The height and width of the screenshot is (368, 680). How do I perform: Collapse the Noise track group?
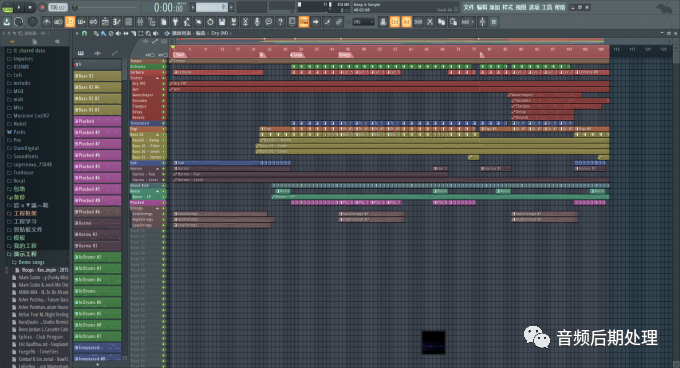pos(157,191)
